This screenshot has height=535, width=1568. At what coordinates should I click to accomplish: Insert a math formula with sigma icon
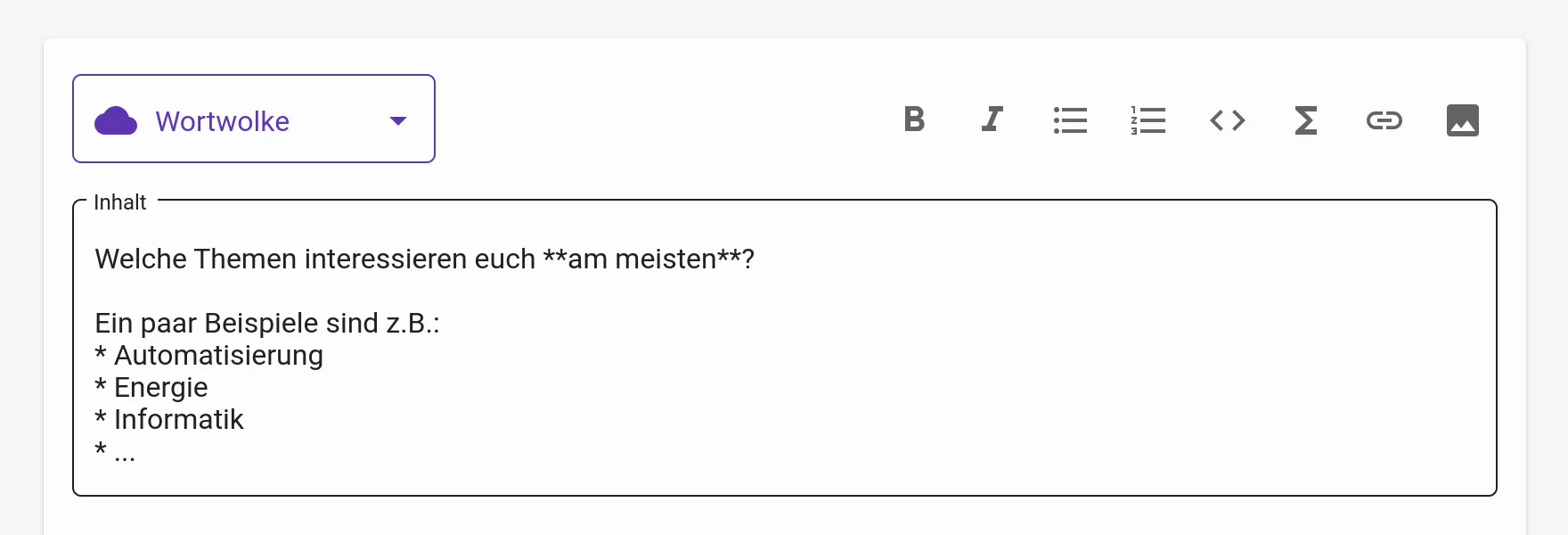[1305, 119]
